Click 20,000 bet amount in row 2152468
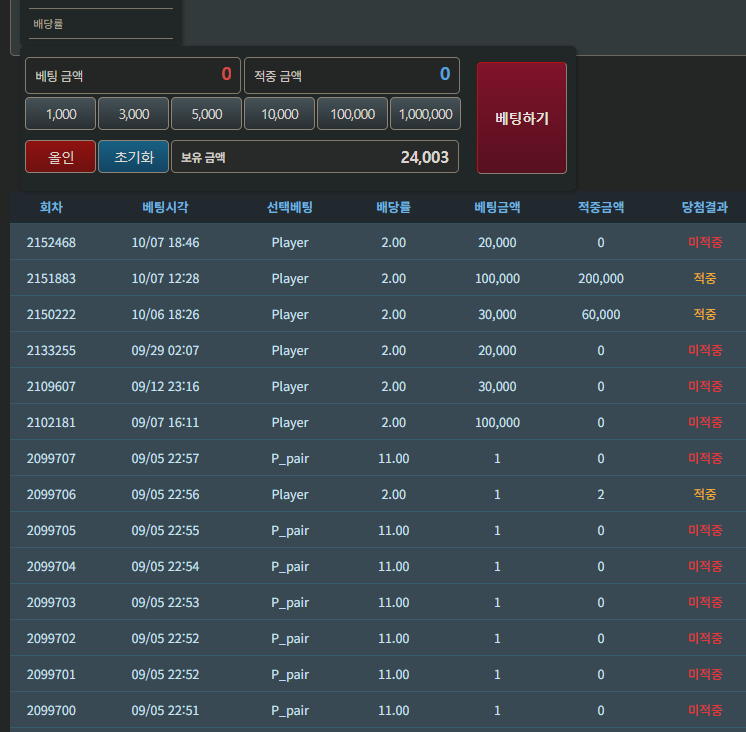 [497, 243]
